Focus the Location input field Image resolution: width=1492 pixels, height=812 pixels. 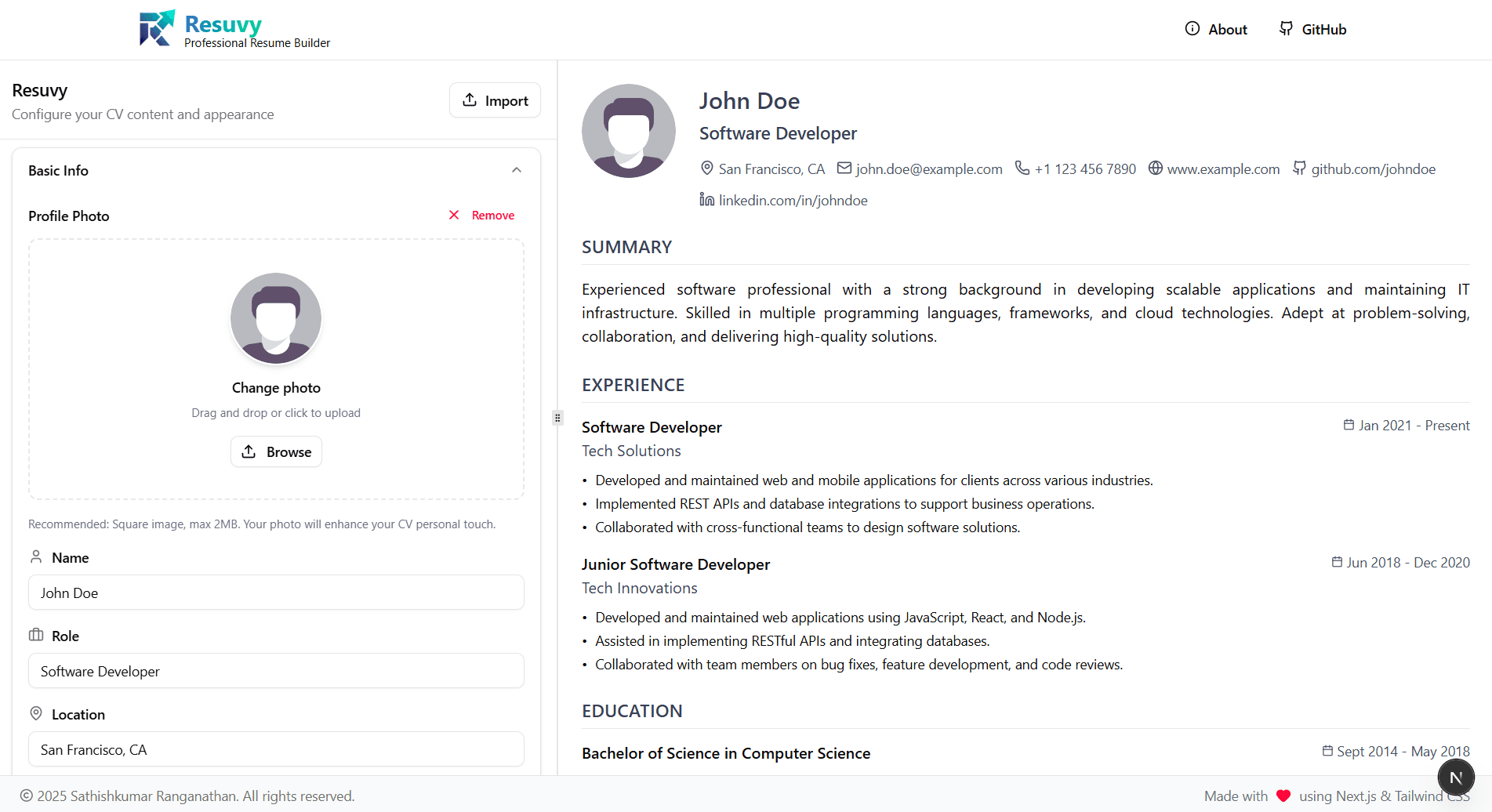pyautogui.click(x=276, y=749)
